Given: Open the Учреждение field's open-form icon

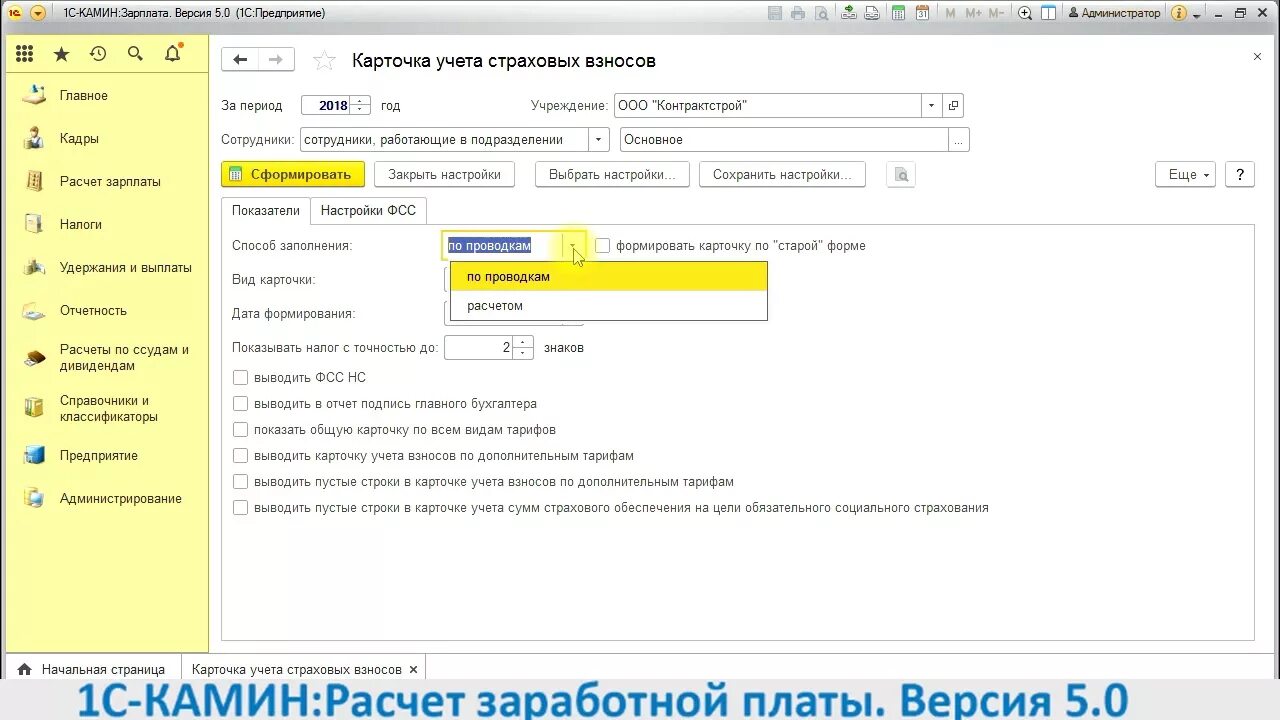Looking at the screenshot, I should [953, 106].
